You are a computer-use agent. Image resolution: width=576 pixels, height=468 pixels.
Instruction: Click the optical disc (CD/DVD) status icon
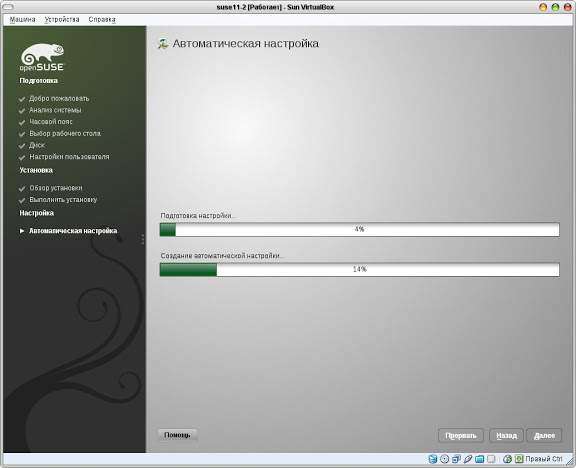tap(444, 459)
